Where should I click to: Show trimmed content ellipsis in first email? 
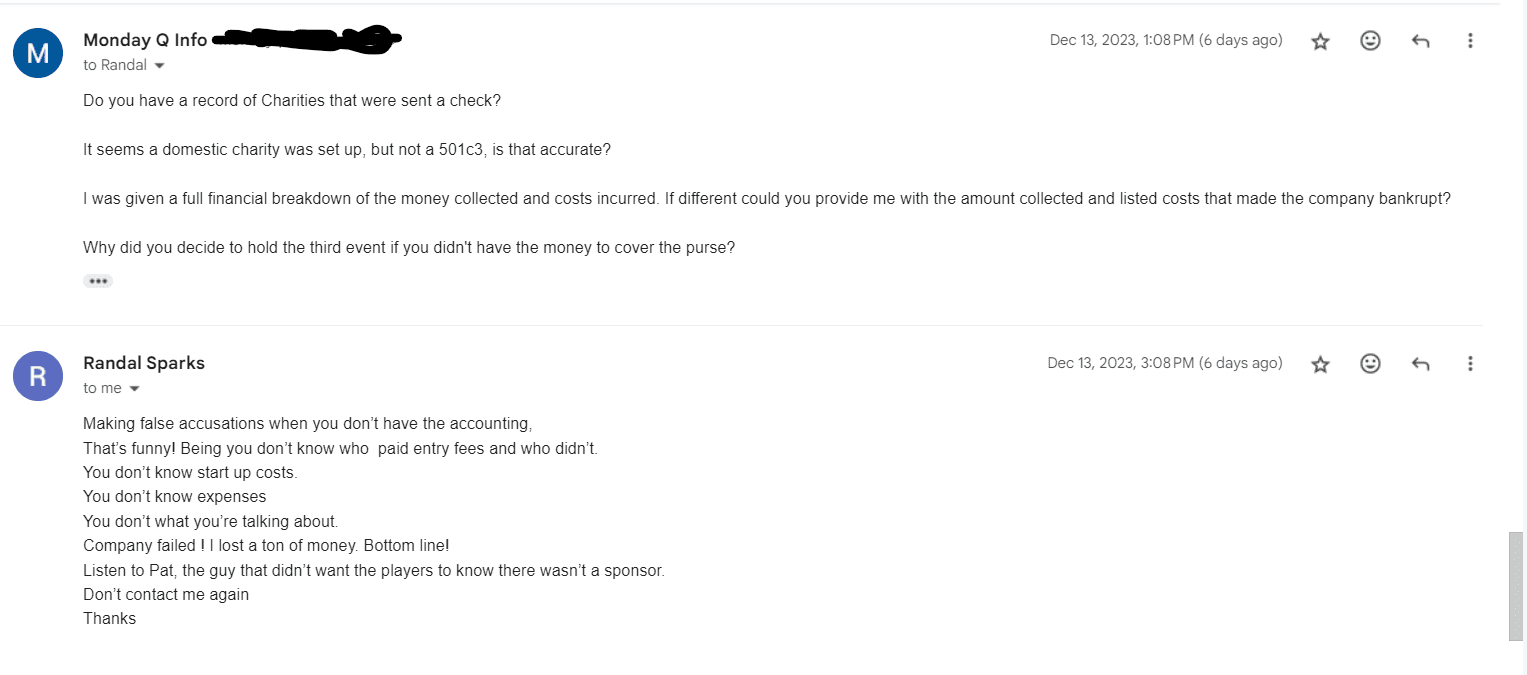point(98,281)
